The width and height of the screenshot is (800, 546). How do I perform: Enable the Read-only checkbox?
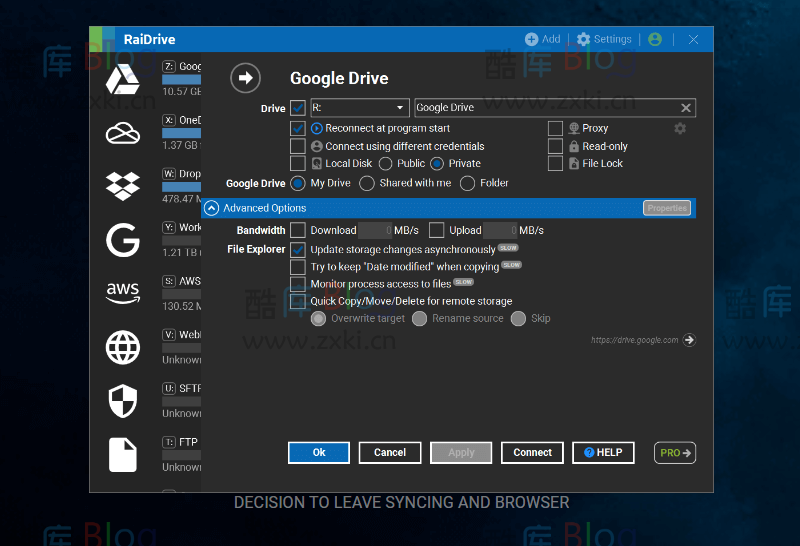click(x=555, y=146)
